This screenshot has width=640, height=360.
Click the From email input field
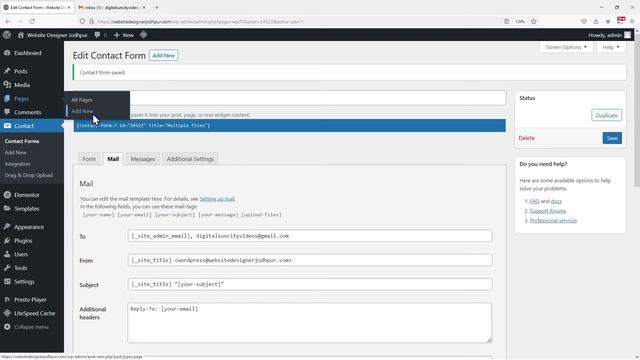[x=310, y=260]
